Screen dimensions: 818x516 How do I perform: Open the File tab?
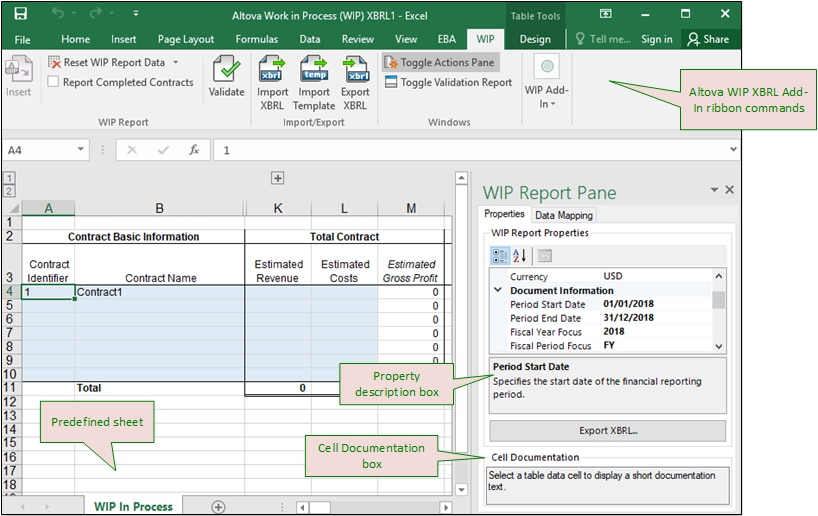click(x=22, y=39)
